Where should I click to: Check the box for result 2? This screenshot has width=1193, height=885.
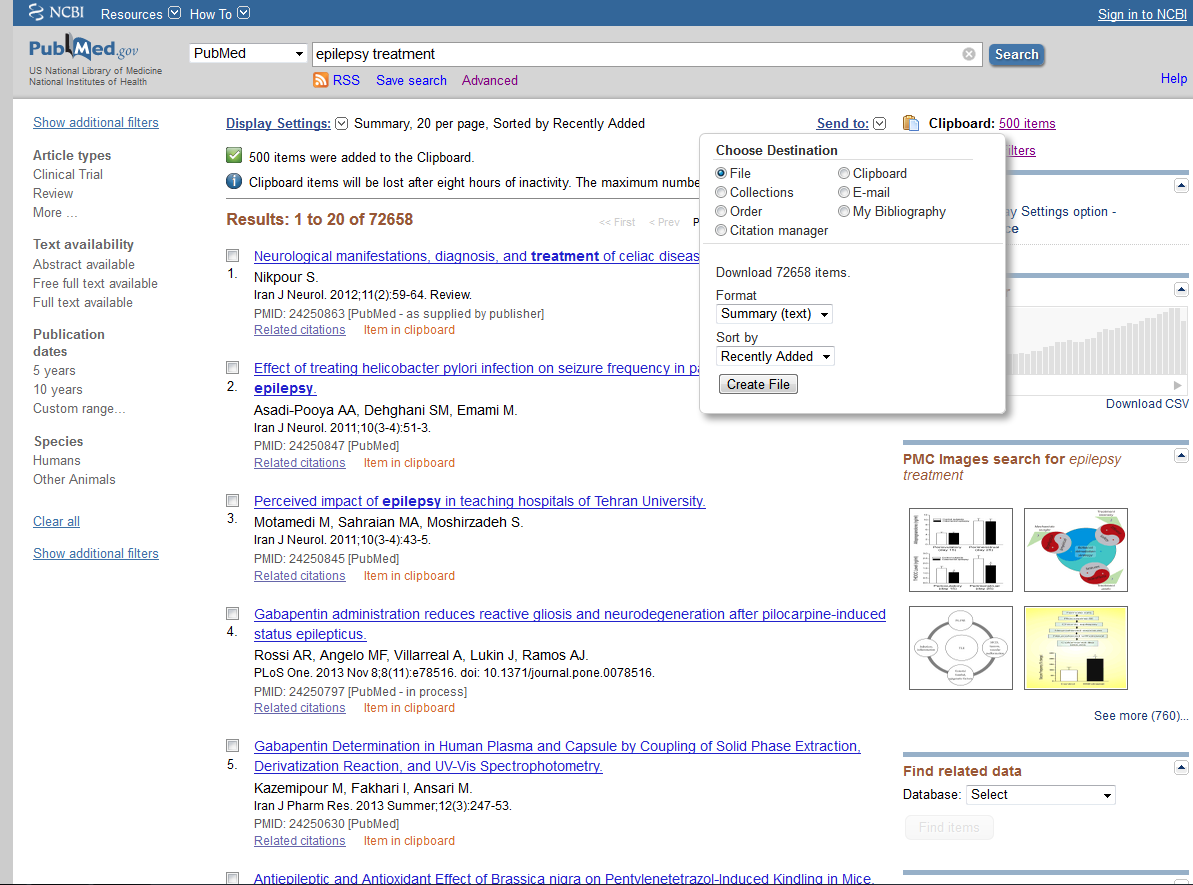[x=233, y=368]
